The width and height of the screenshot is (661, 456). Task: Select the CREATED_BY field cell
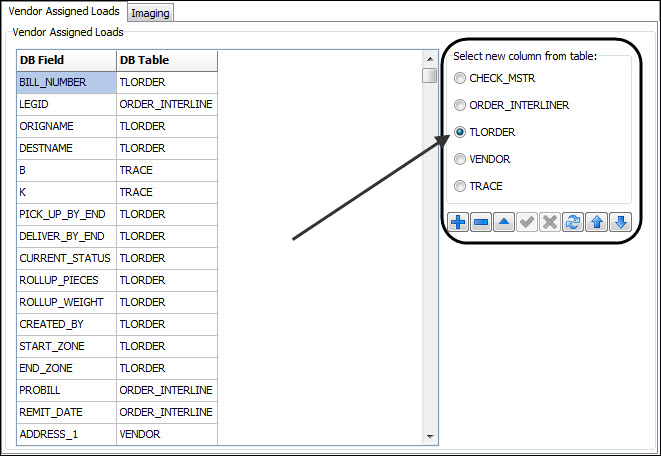click(67, 324)
